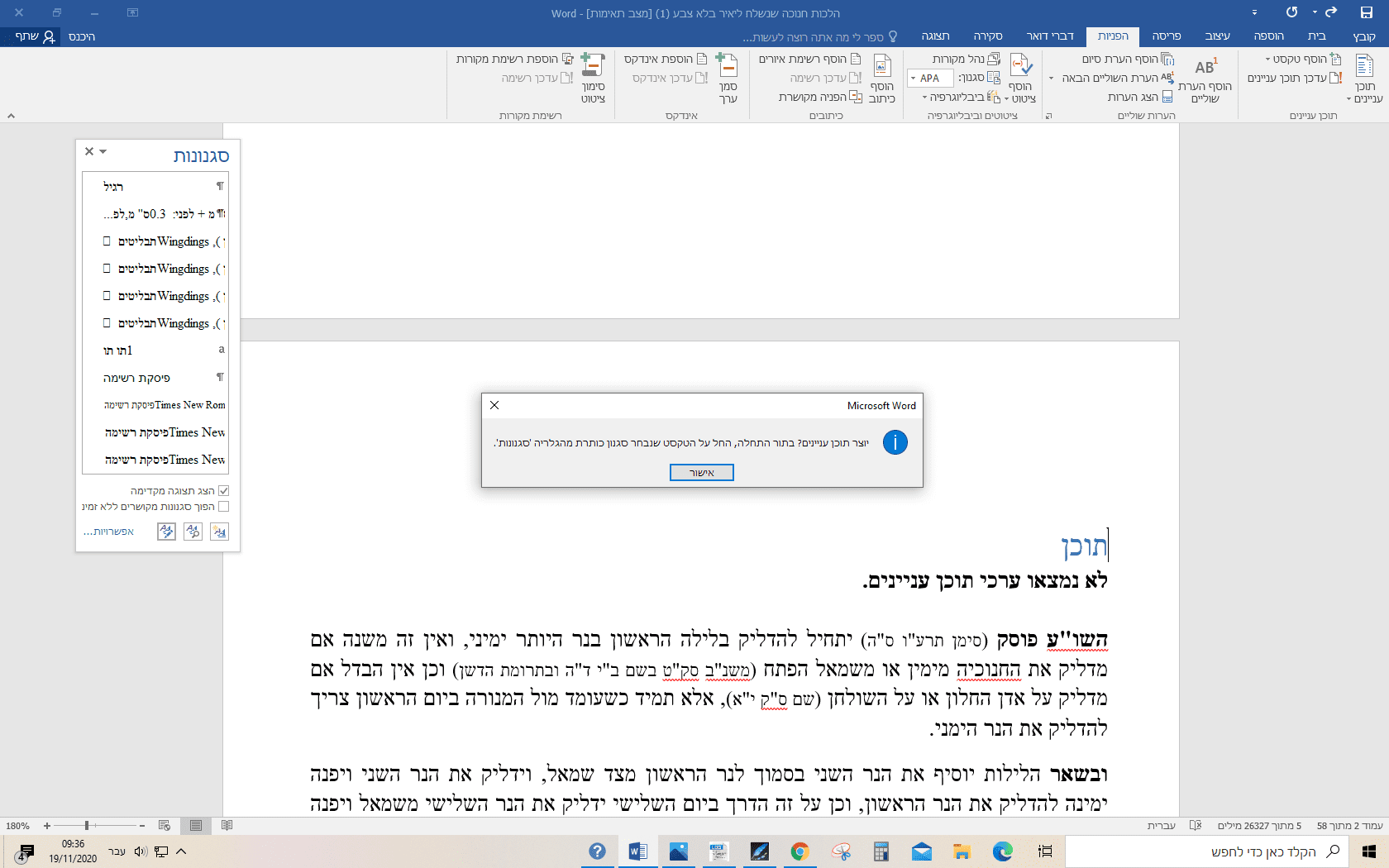Click the Sign in (היכנס) link
This screenshot has width=1389, height=868.
click(x=82, y=36)
